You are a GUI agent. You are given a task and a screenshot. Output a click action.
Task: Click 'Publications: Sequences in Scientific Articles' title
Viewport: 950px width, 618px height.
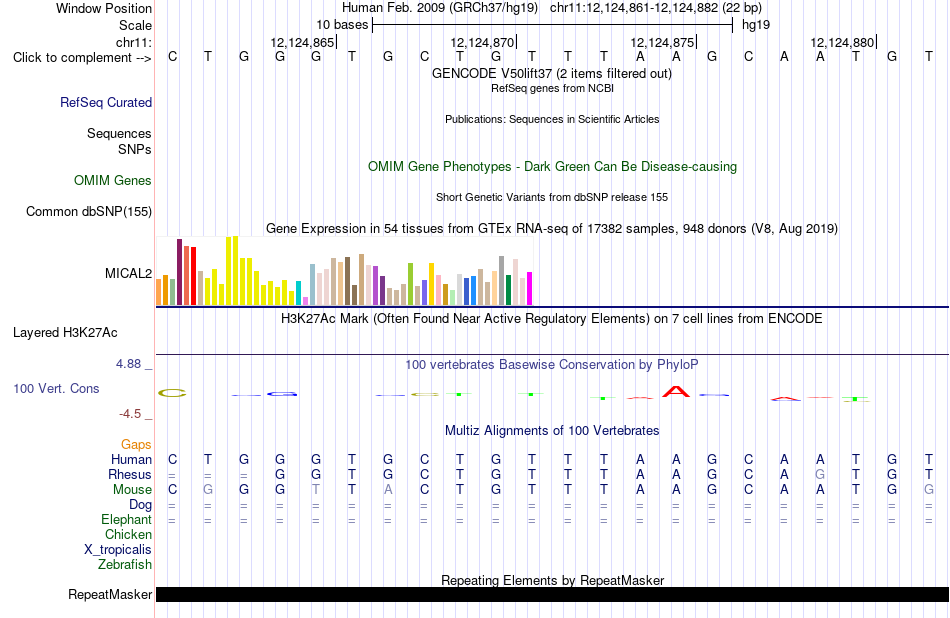[552, 119]
